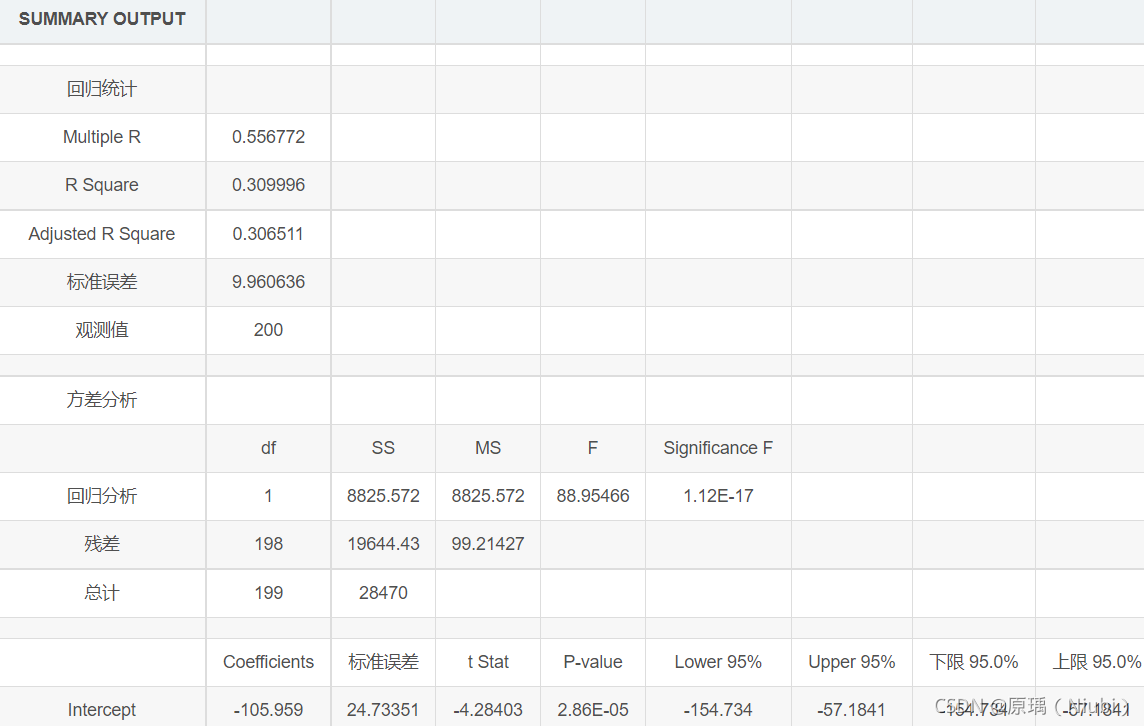
Task: Select the Adjusted R Square label
Action: click(x=102, y=234)
